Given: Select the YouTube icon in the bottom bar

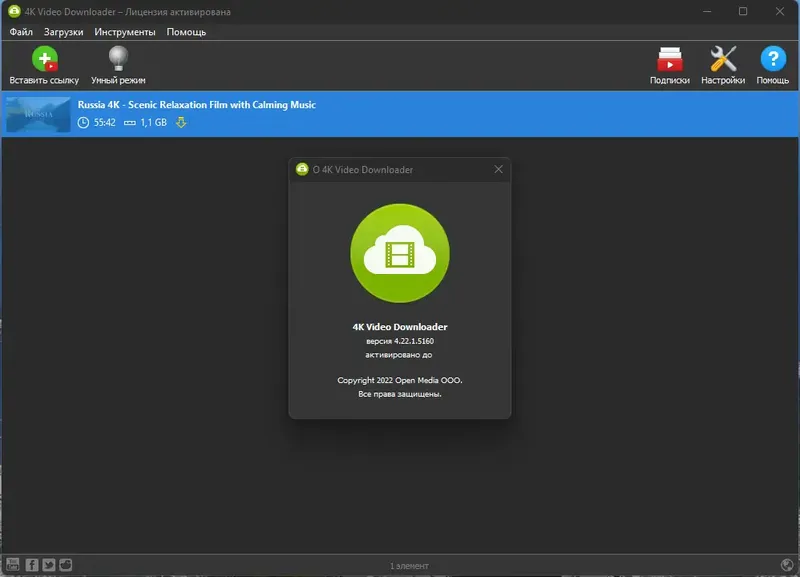Looking at the screenshot, I should [13, 565].
